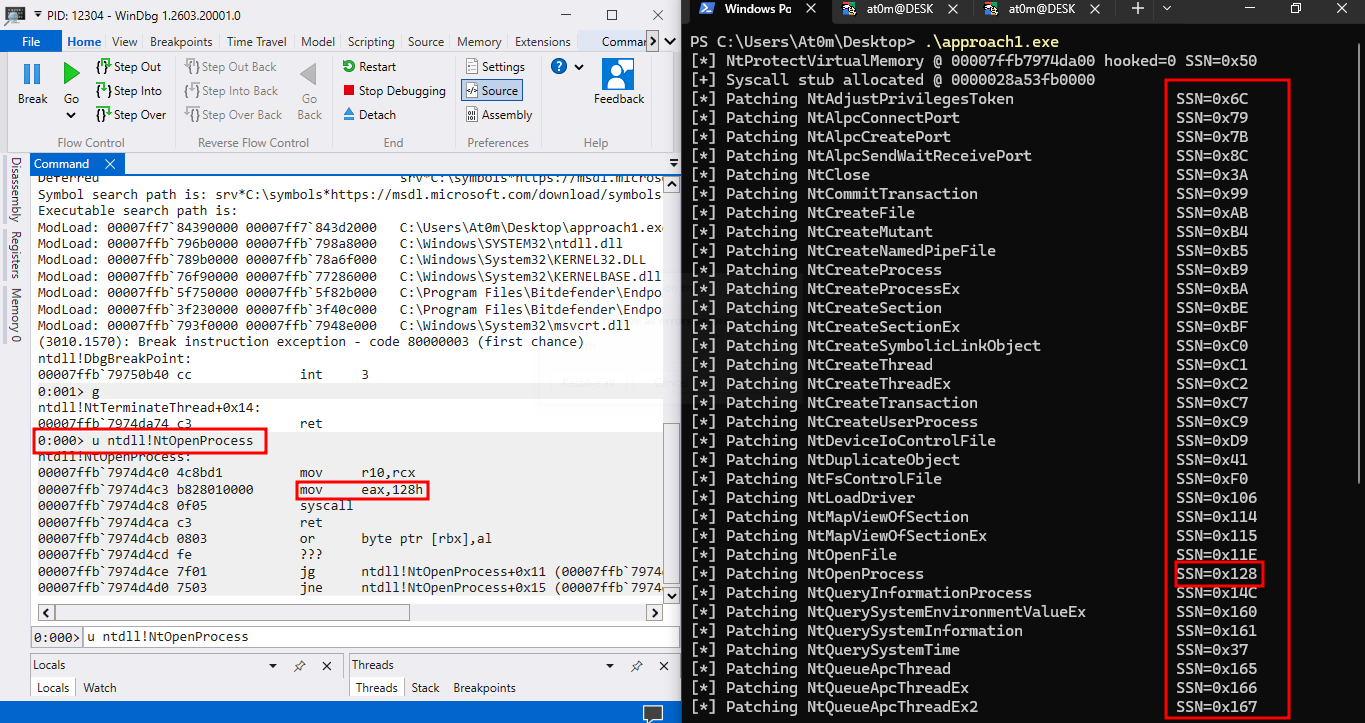Open the terminal new tab profile dropdown
Screen dimensions: 1365x723
click(x=1167, y=8)
